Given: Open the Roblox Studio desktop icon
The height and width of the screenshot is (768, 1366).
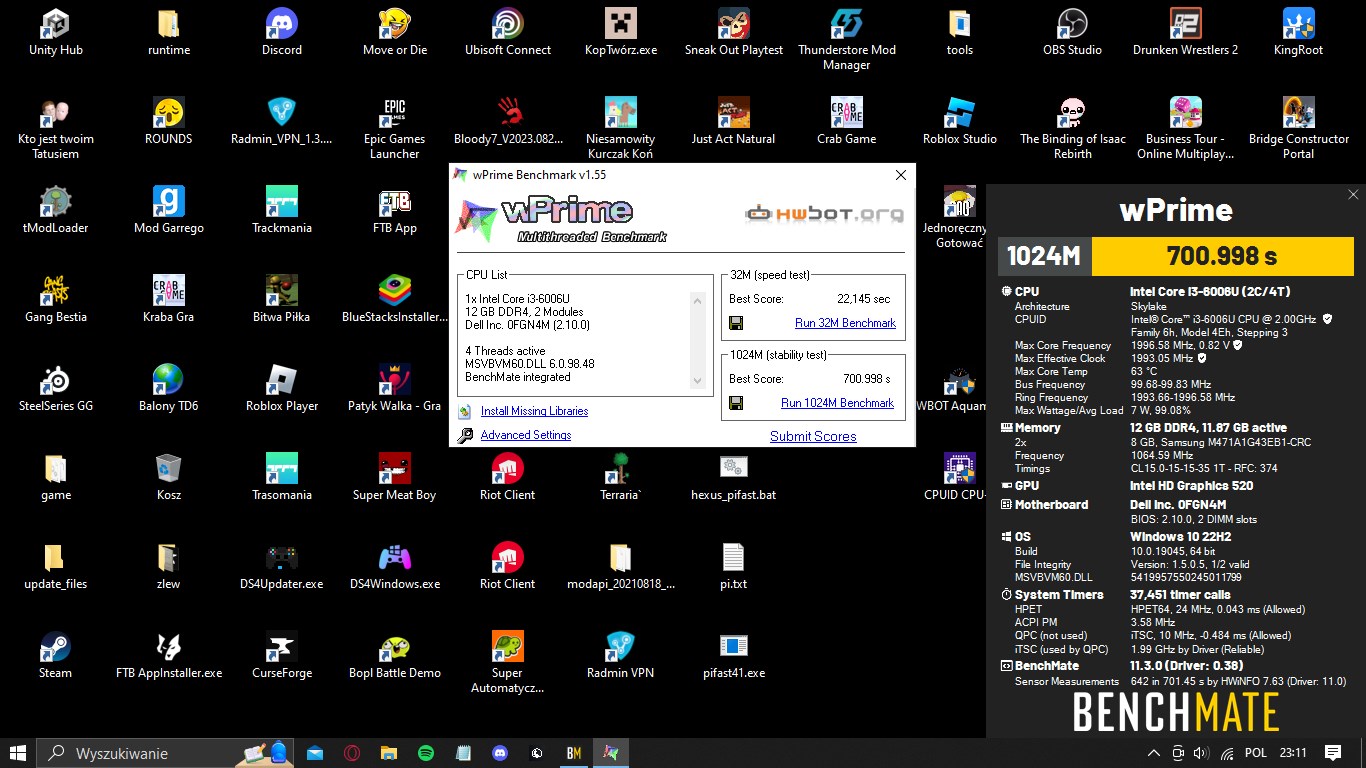Looking at the screenshot, I should 959,121.
